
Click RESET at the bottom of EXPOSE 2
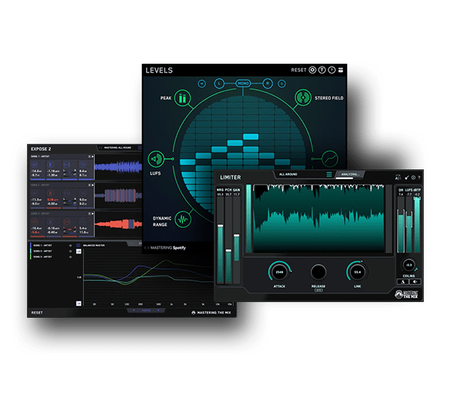[37, 313]
